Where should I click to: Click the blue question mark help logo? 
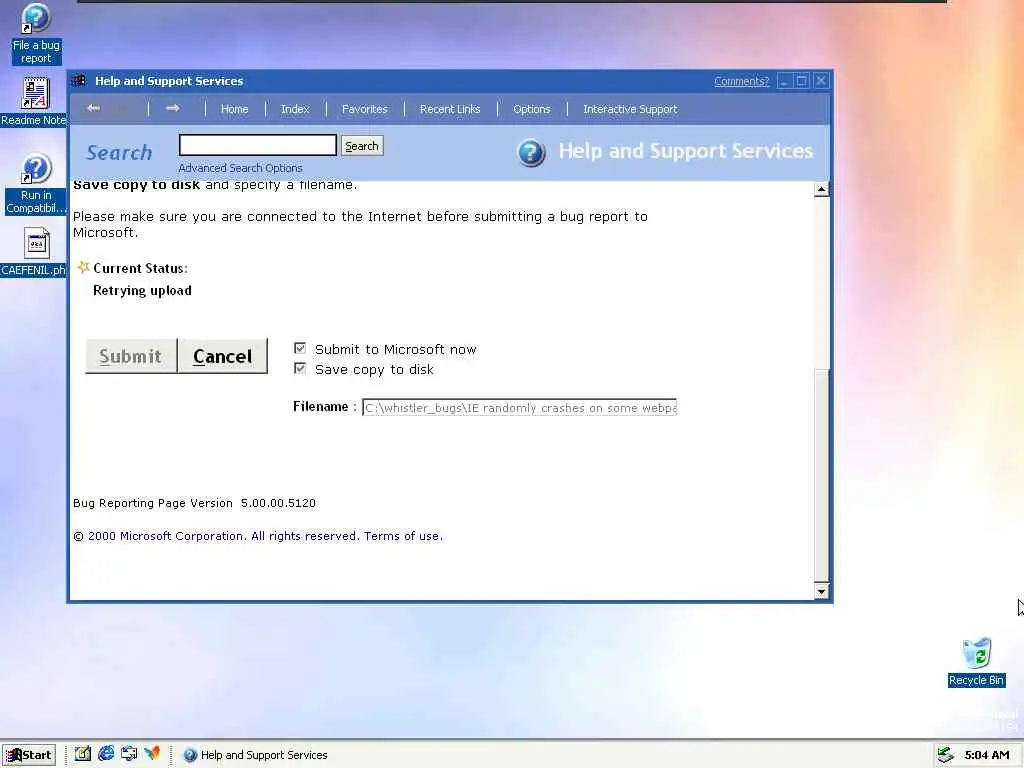click(x=531, y=153)
